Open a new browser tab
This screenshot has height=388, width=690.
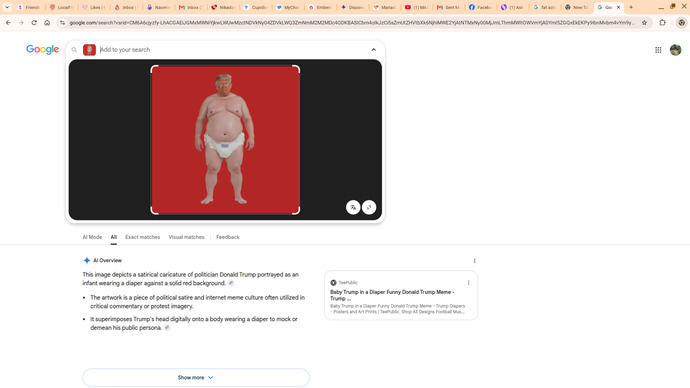pyautogui.click(x=631, y=7)
